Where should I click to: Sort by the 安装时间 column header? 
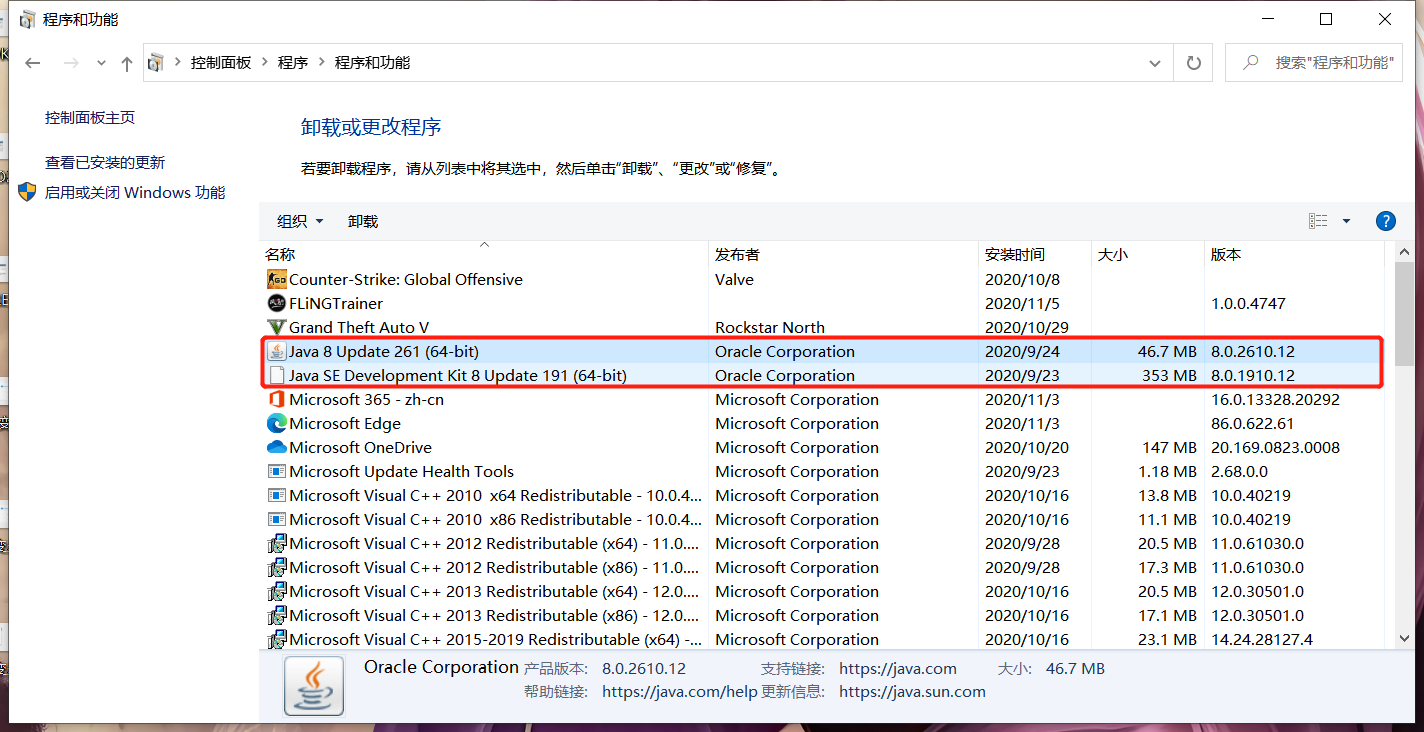[1035, 255]
